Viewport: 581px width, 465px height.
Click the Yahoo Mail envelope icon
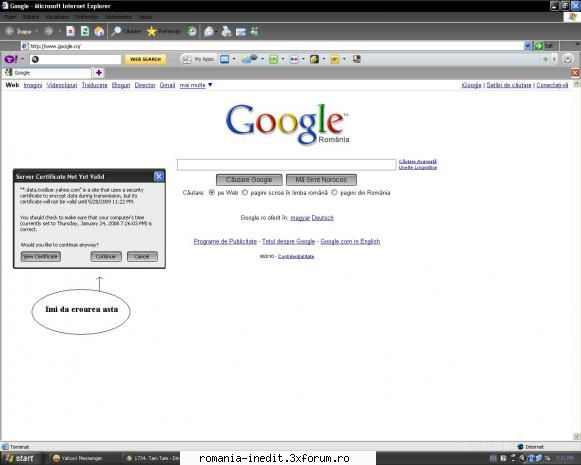click(x=224, y=59)
